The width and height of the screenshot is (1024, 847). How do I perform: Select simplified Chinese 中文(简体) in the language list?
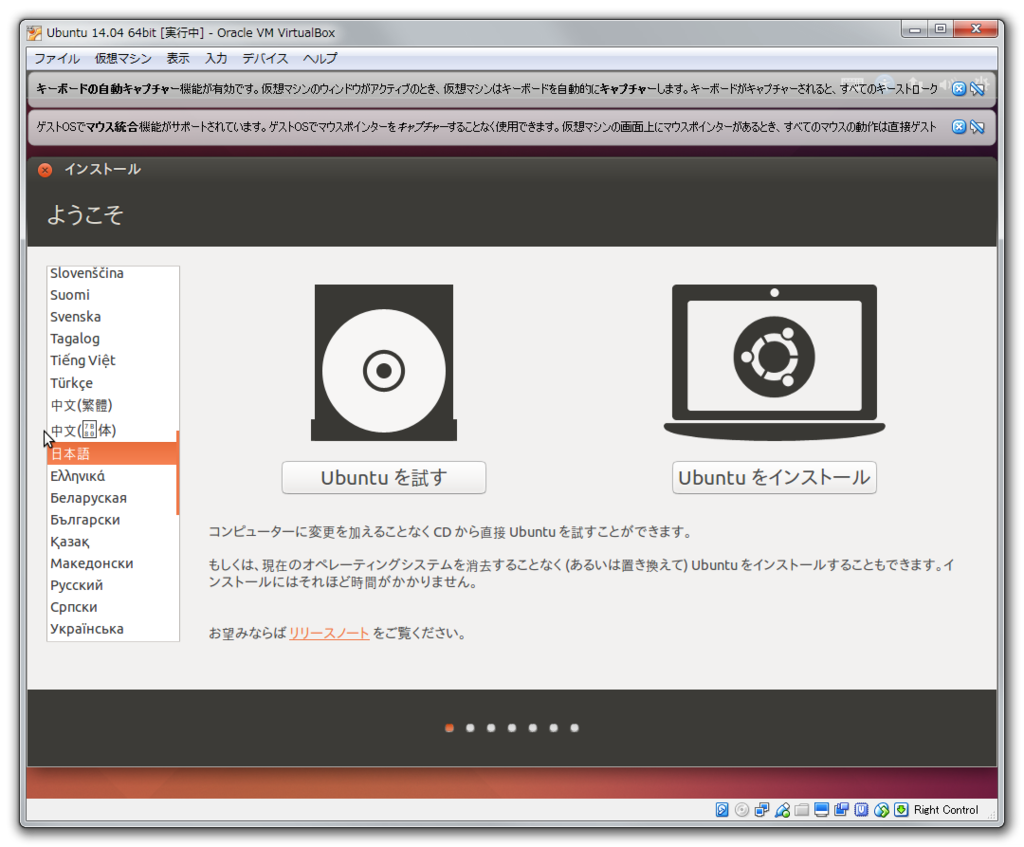click(112, 430)
